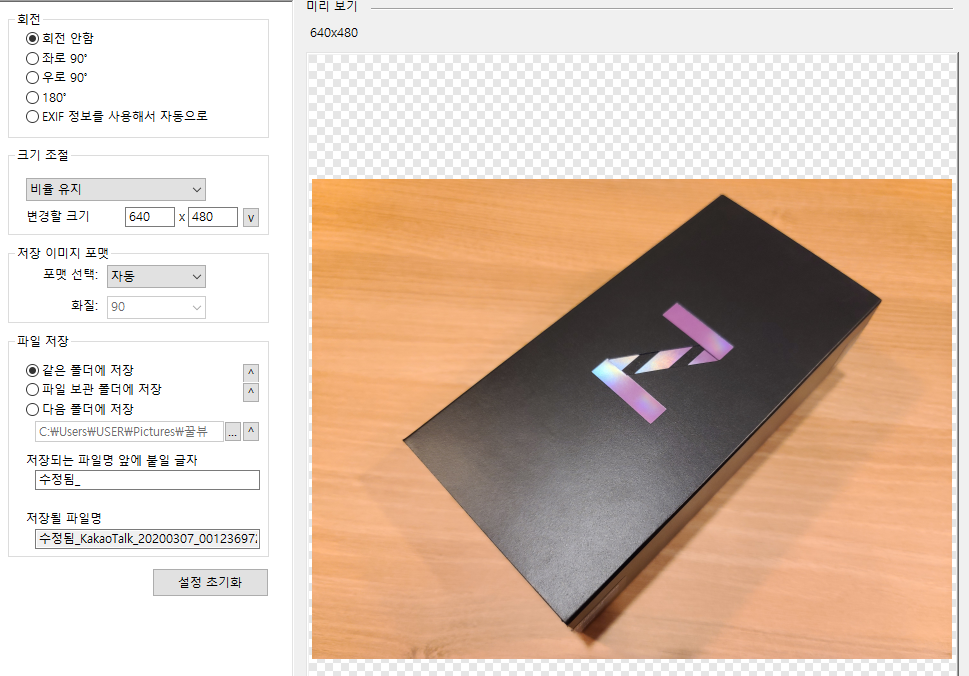Select the 좌로 90° rotation option
The width and height of the screenshot is (969, 676).
coord(57,58)
